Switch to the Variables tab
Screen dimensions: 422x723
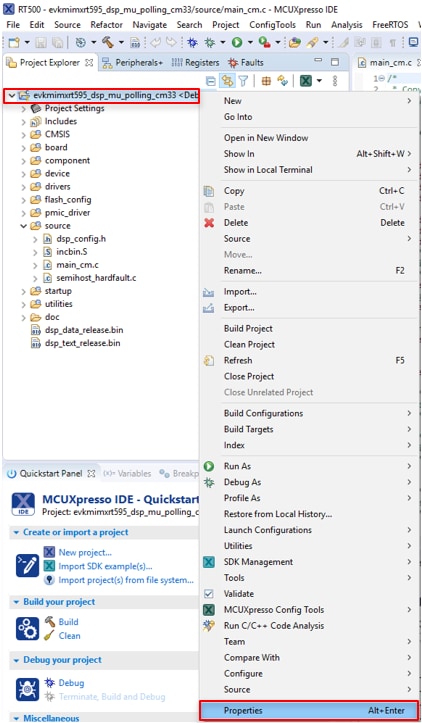(128, 474)
